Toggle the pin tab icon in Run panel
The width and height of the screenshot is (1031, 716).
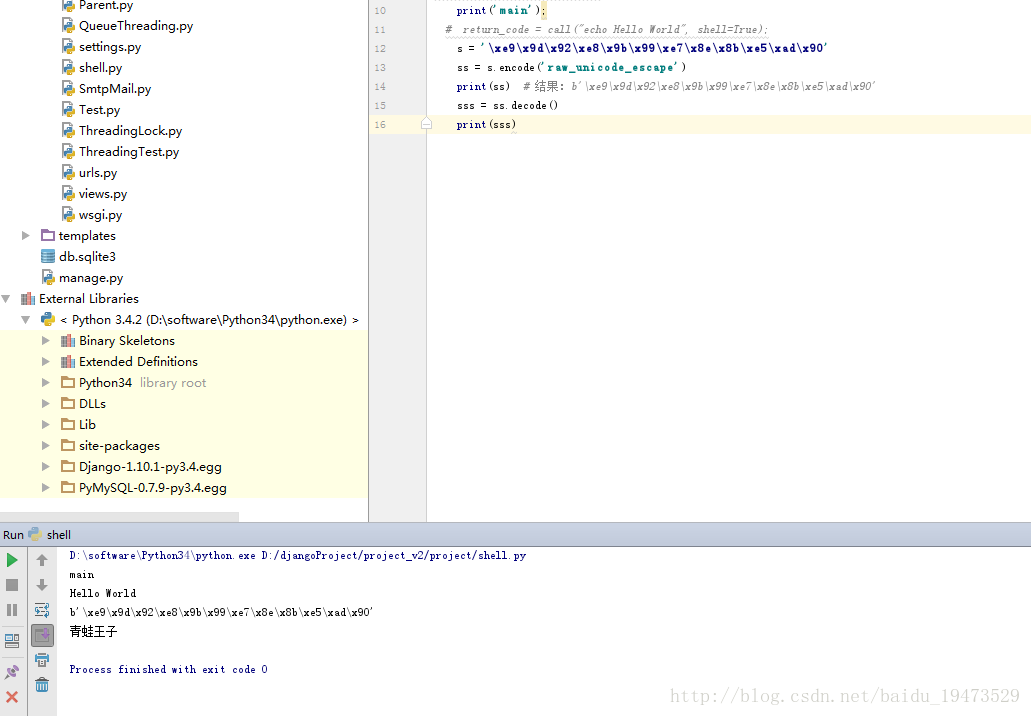12,672
